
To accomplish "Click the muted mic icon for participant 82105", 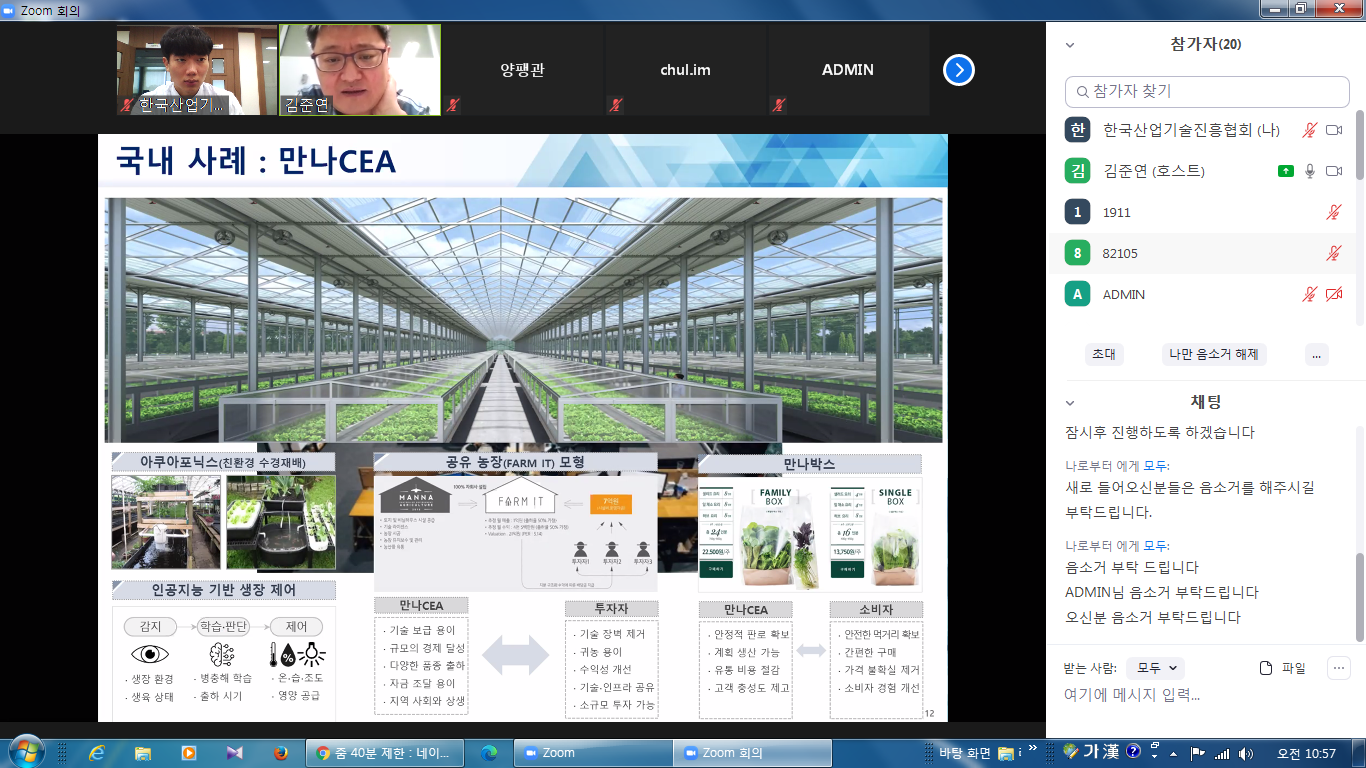I will coord(1333,253).
